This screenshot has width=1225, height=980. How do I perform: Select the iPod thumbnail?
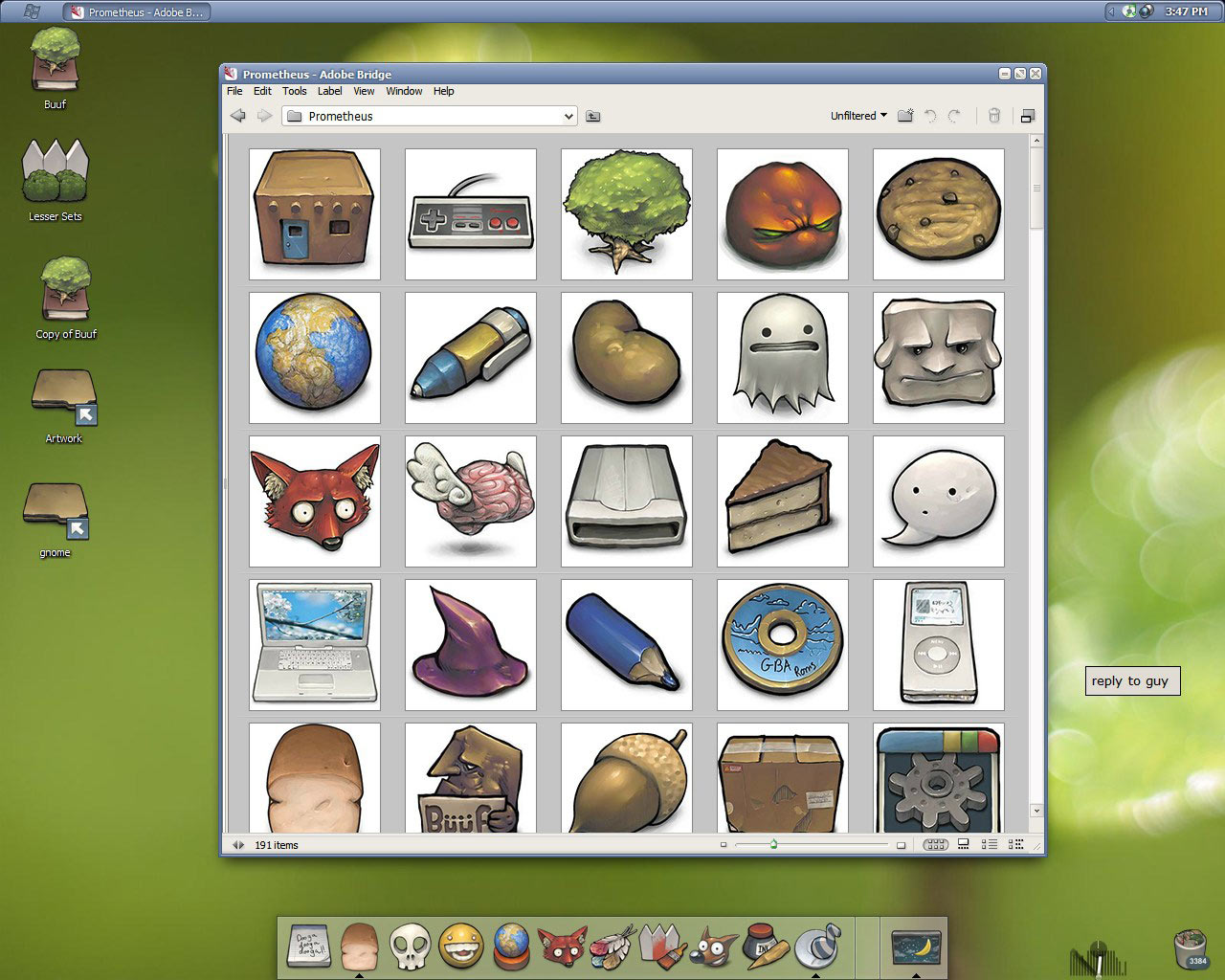click(x=939, y=645)
